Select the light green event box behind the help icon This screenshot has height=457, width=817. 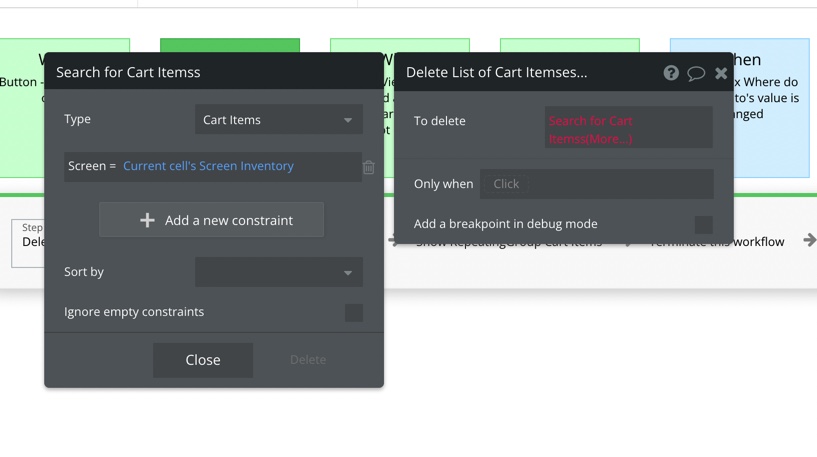(570, 45)
